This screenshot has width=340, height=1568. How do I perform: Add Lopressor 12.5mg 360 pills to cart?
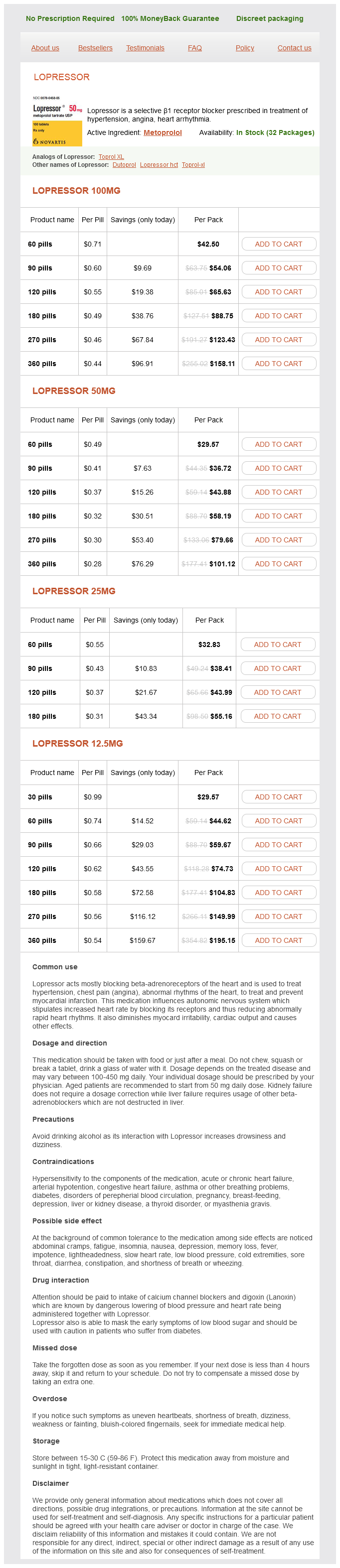[x=279, y=940]
